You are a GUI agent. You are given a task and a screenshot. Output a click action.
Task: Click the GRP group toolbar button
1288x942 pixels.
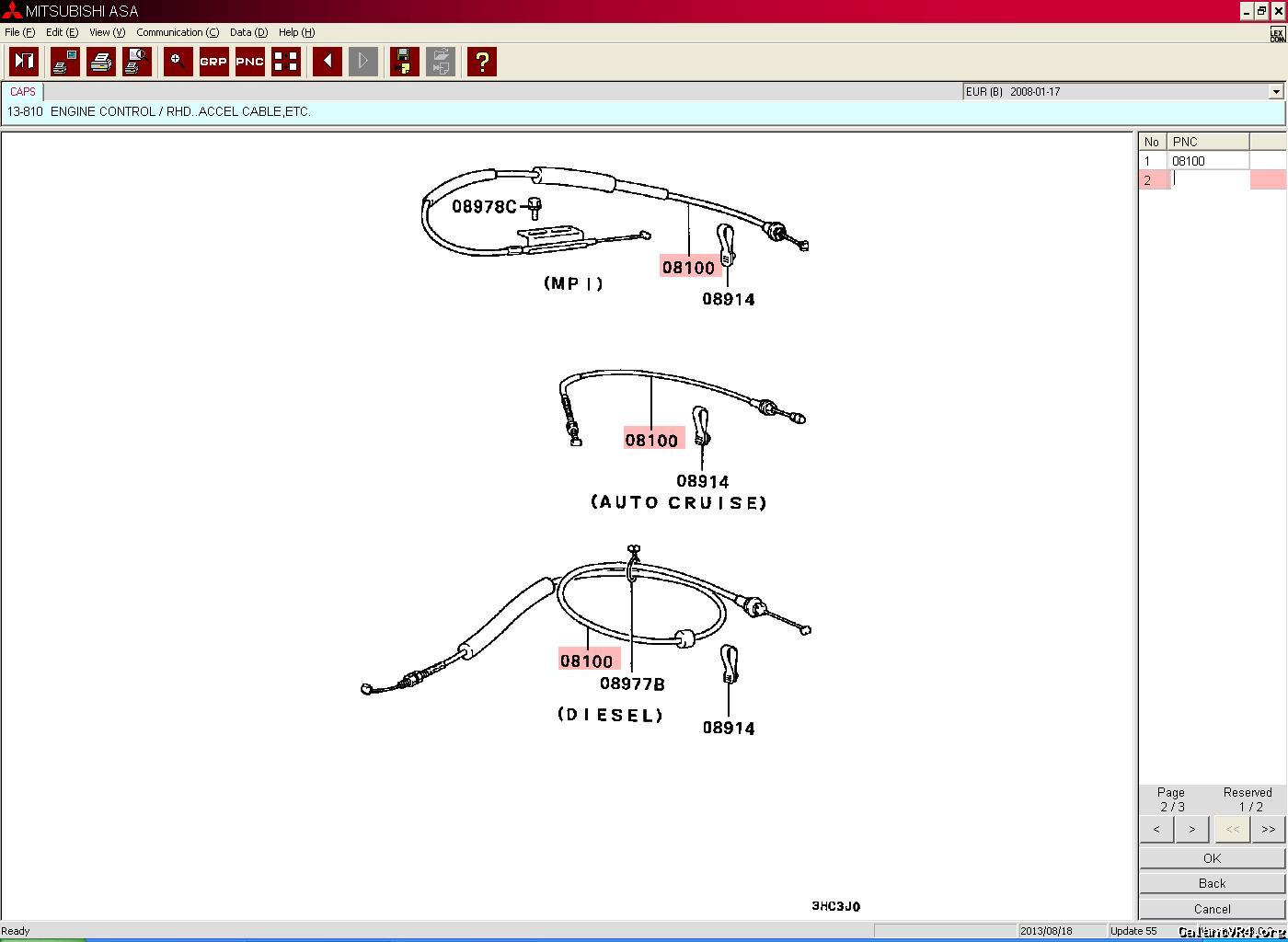213,62
